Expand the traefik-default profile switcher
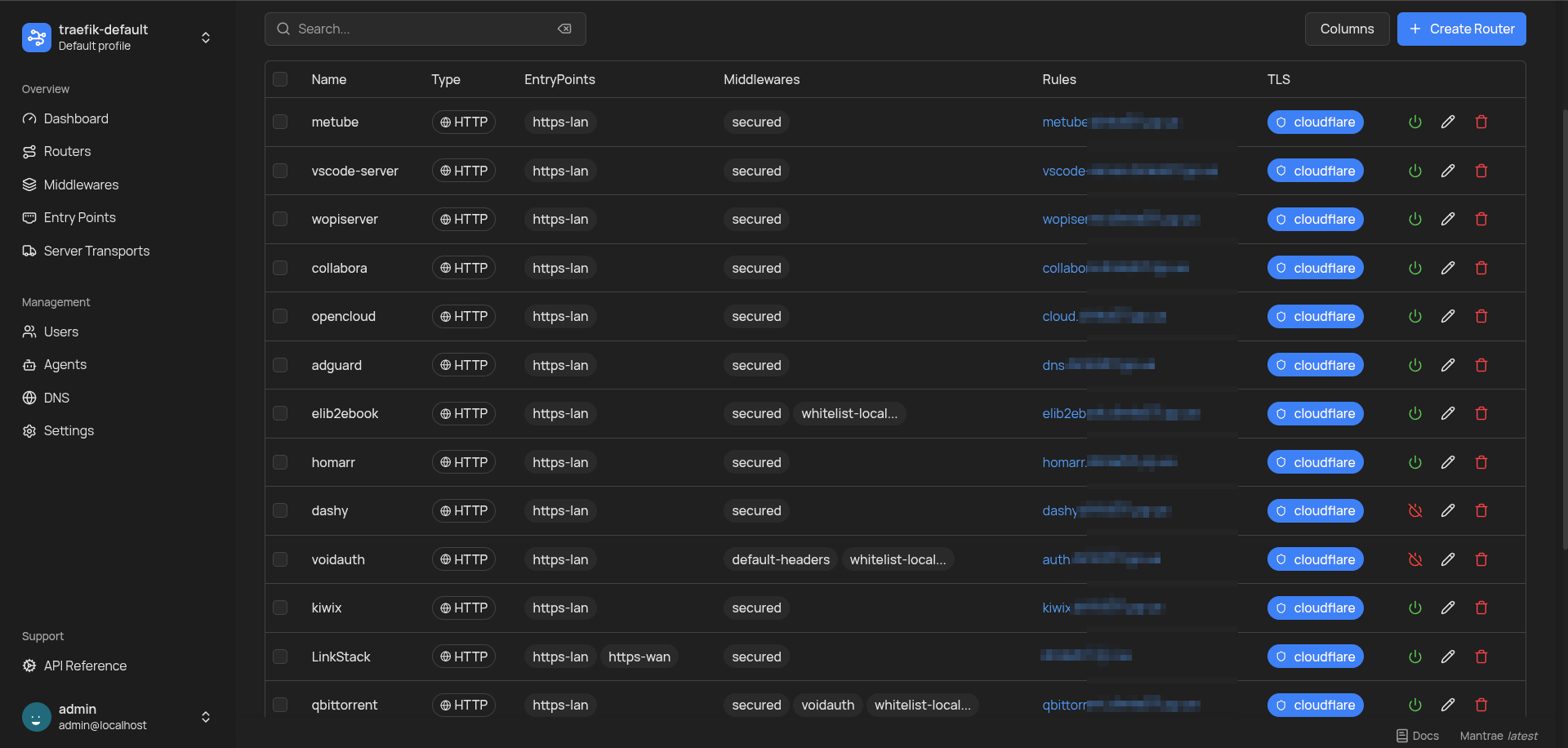This screenshot has width=1568, height=748. [x=206, y=38]
